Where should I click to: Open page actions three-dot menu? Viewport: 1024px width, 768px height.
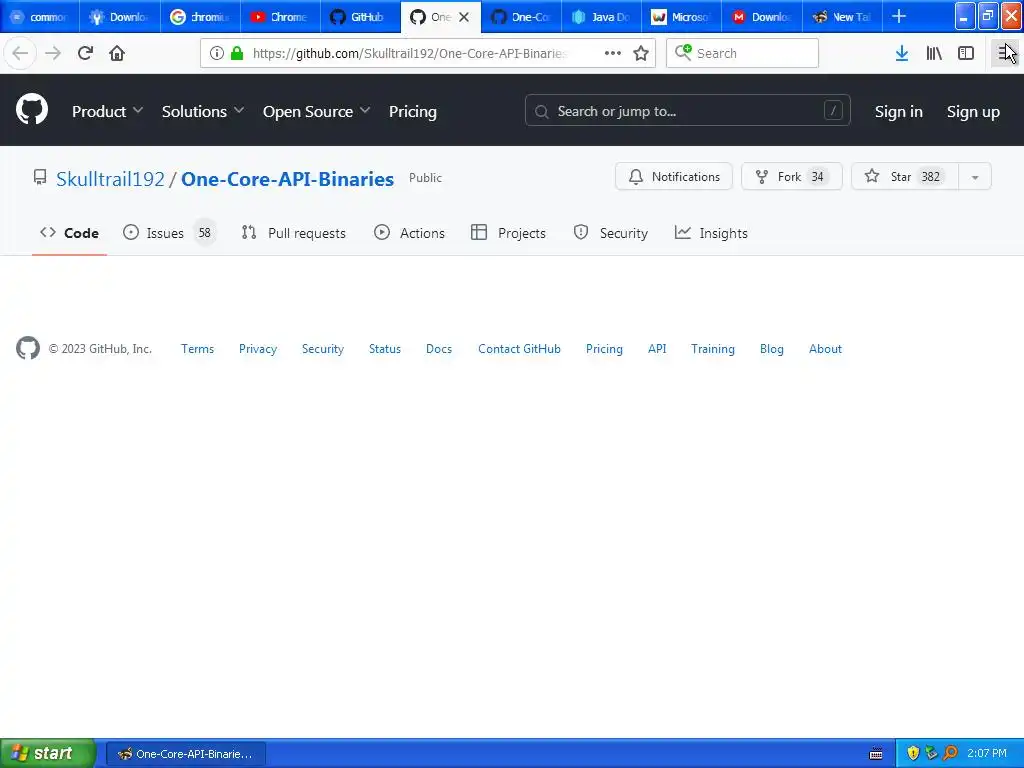(x=613, y=53)
